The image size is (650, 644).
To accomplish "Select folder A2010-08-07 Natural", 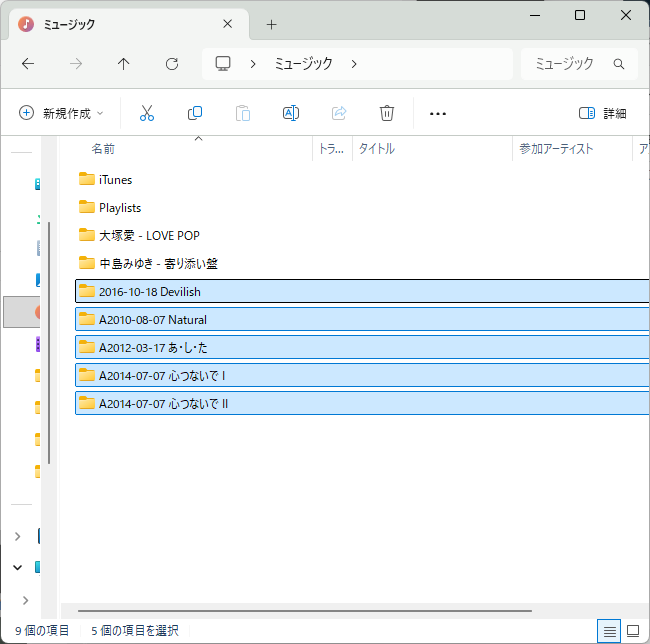I will (x=362, y=319).
